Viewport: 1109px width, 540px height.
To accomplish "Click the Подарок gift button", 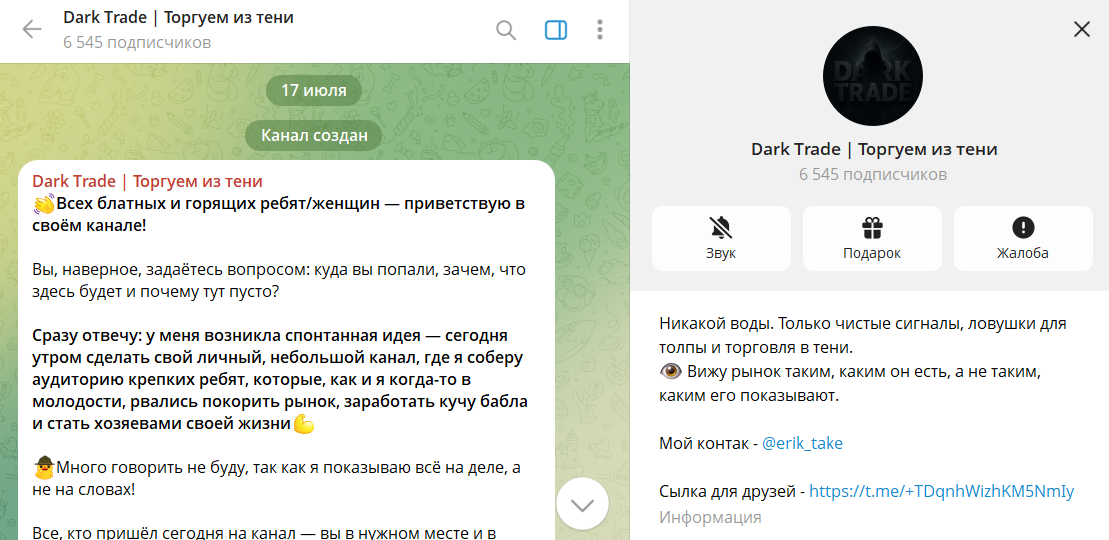I will [872, 238].
